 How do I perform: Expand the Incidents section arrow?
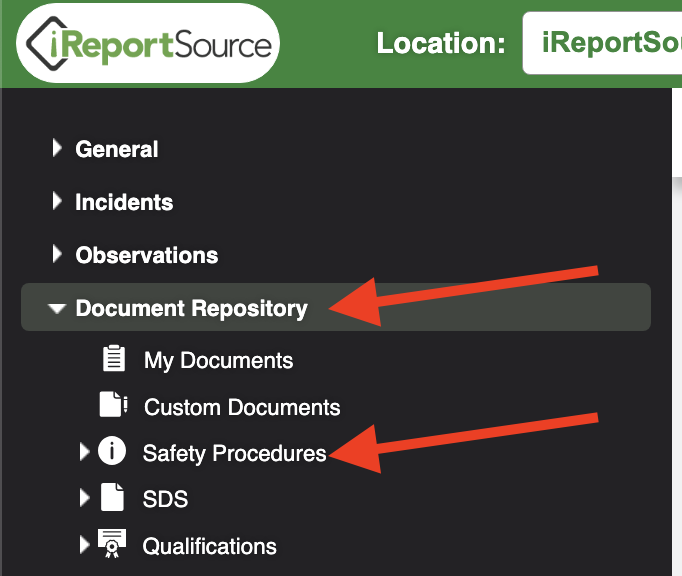[x=57, y=201]
